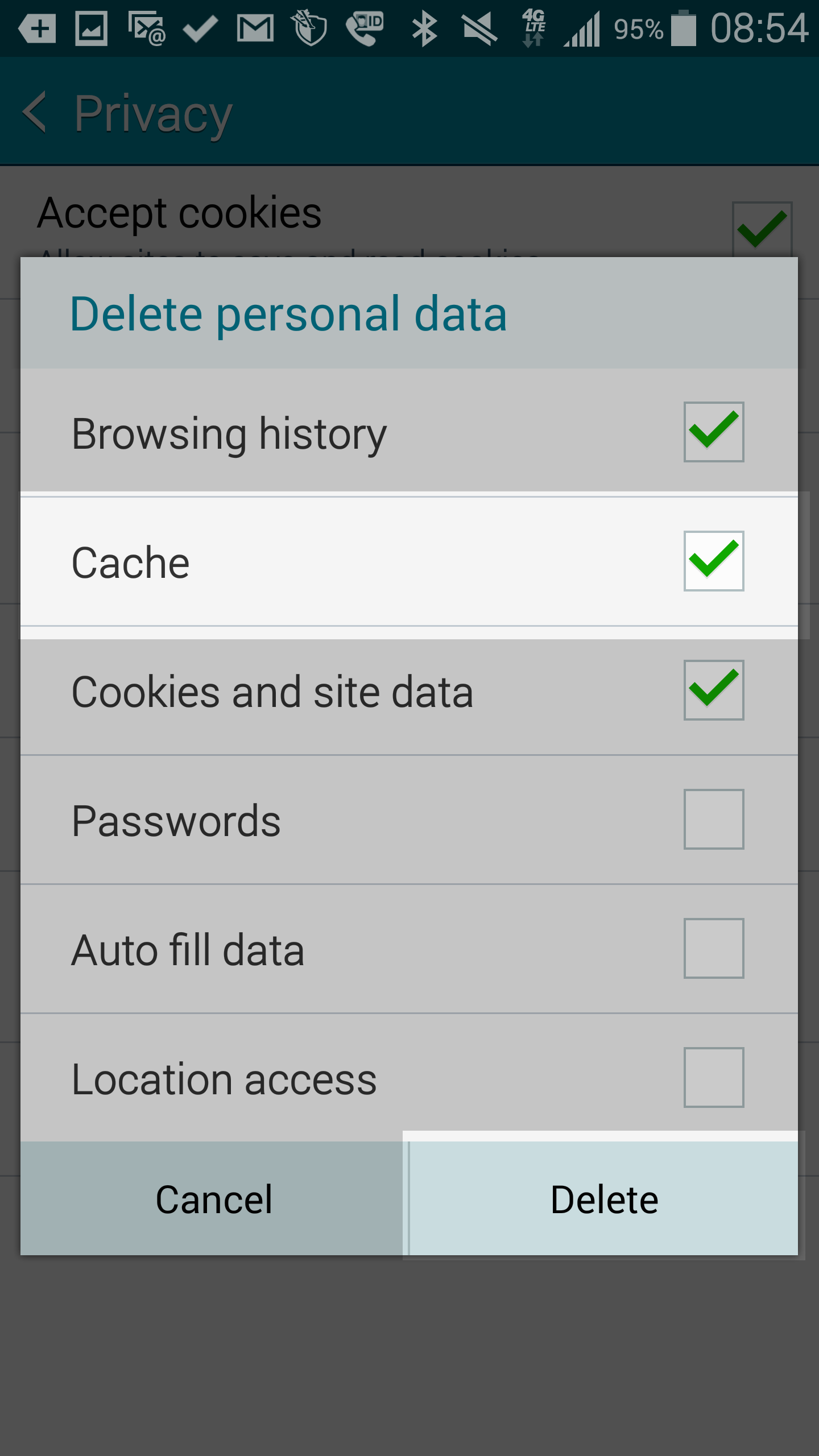Tap the picture notification icon
Screen dimensions: 819x1456
pos(91,28)
